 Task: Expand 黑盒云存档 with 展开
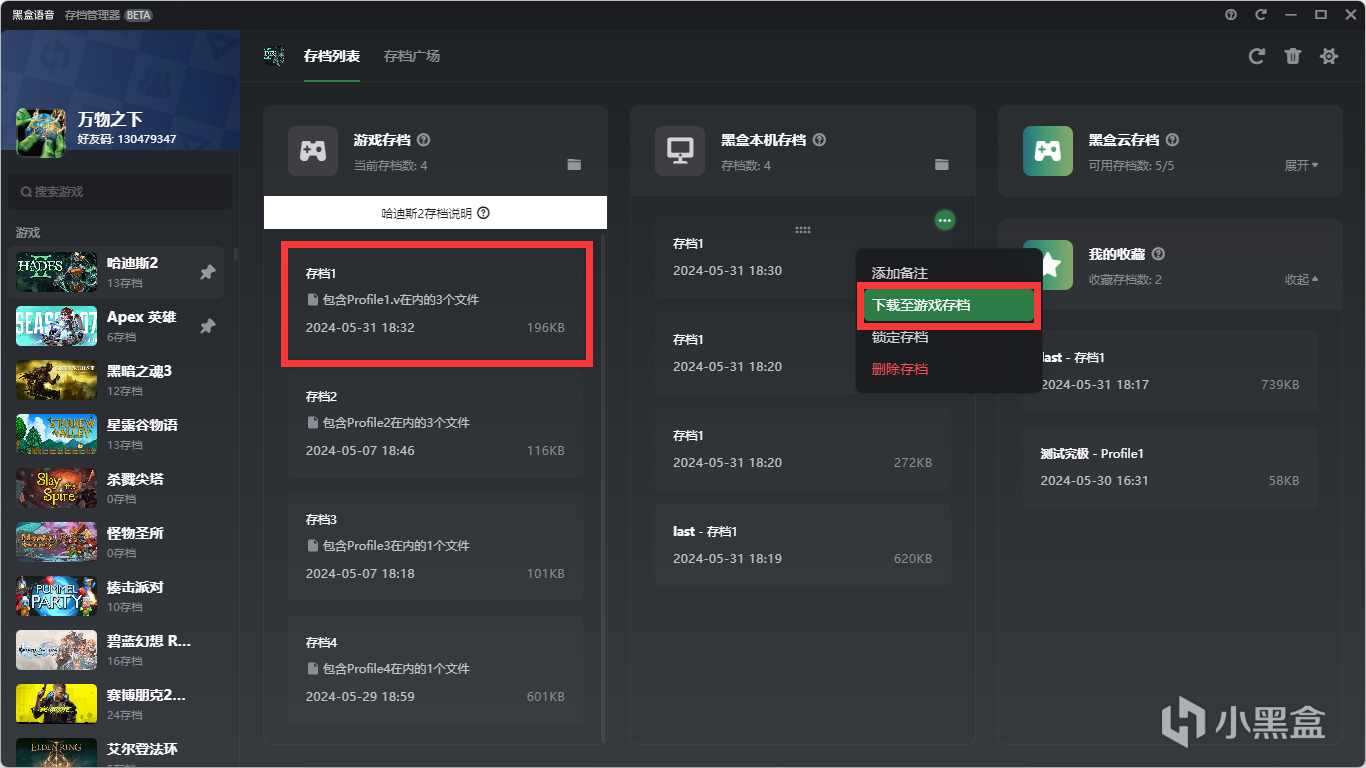(1301, 165)
